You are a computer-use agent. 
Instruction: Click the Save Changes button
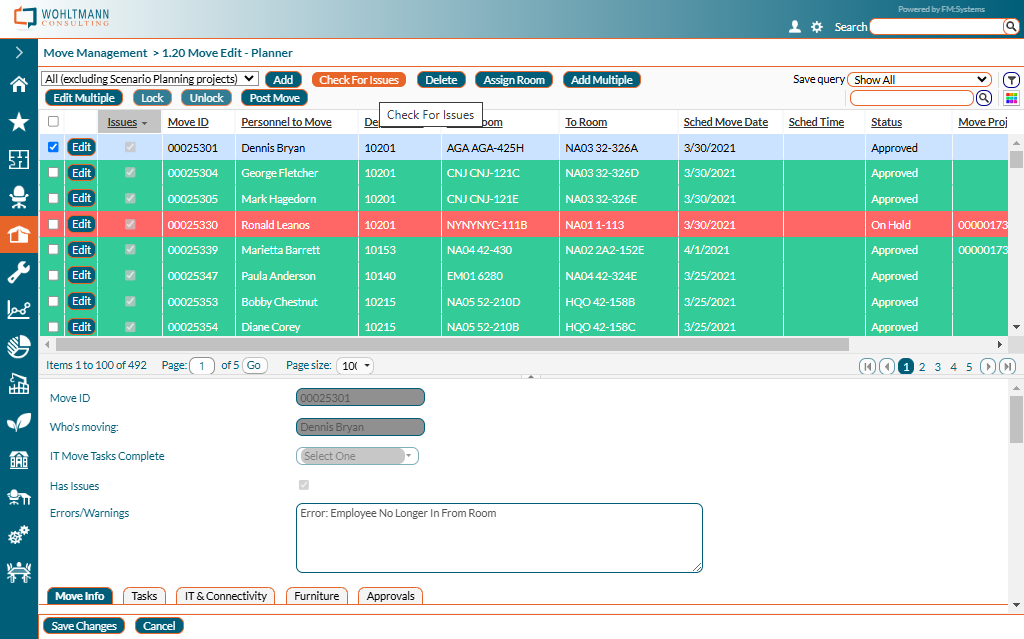(x=84, y=626)
